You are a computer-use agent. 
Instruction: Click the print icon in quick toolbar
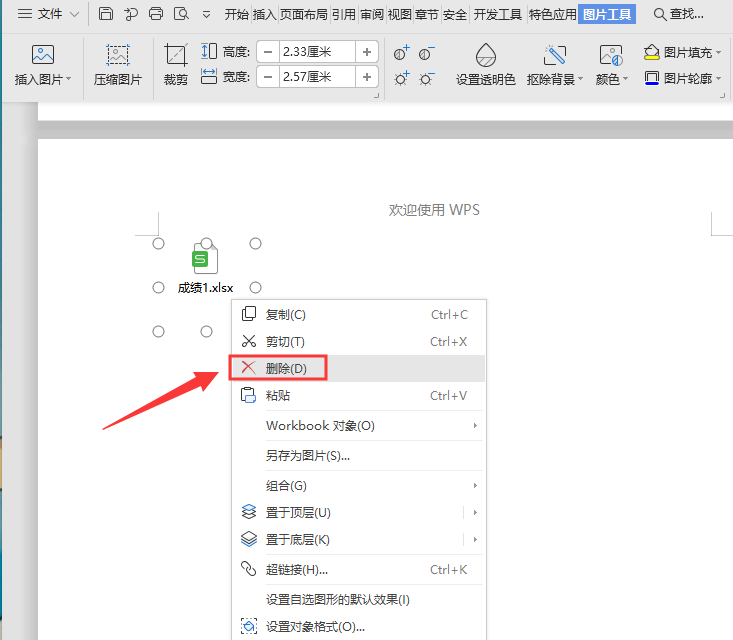click(x=156, y=14)
